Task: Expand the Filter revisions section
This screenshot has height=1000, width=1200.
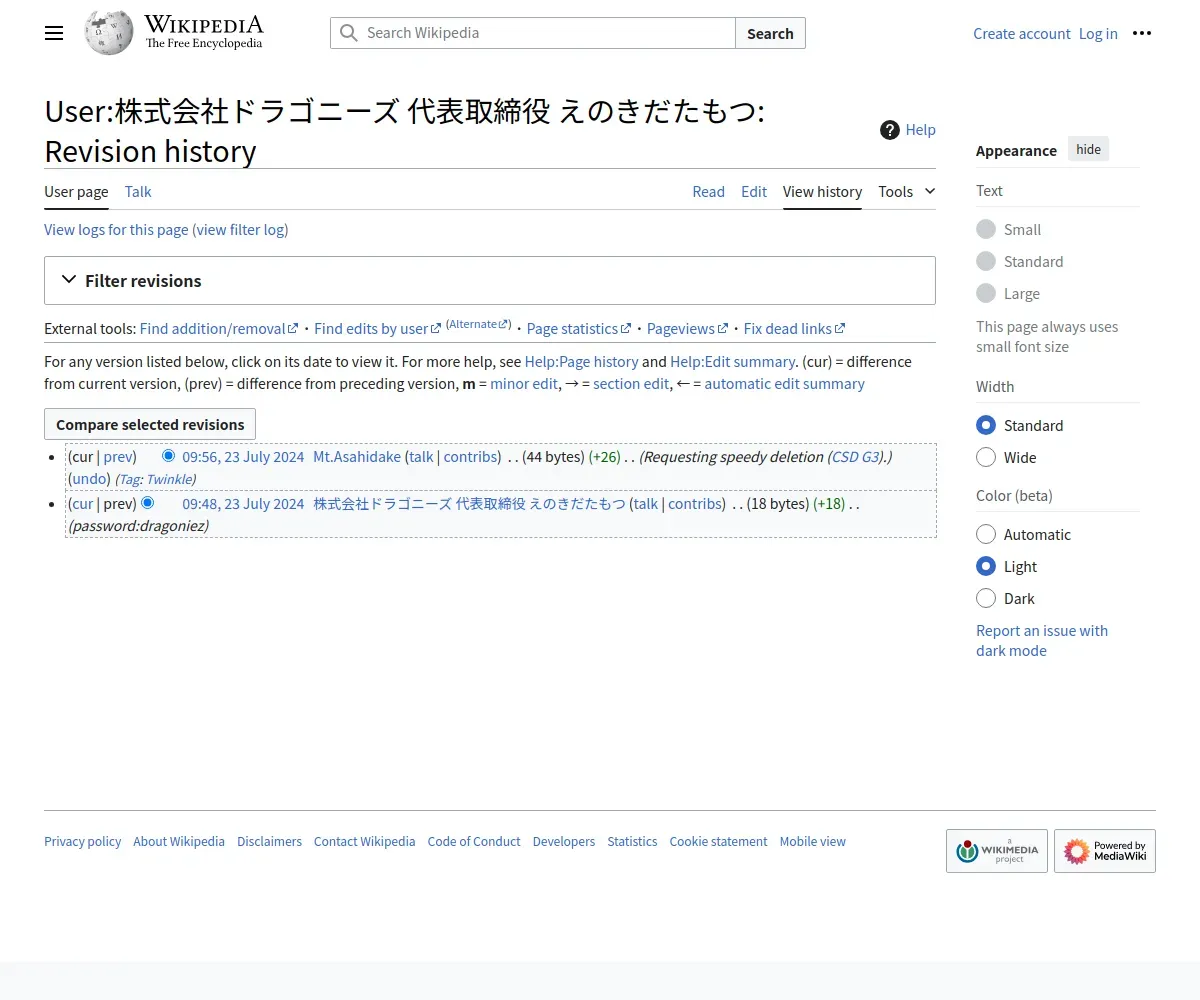Action: click(490, 281)
